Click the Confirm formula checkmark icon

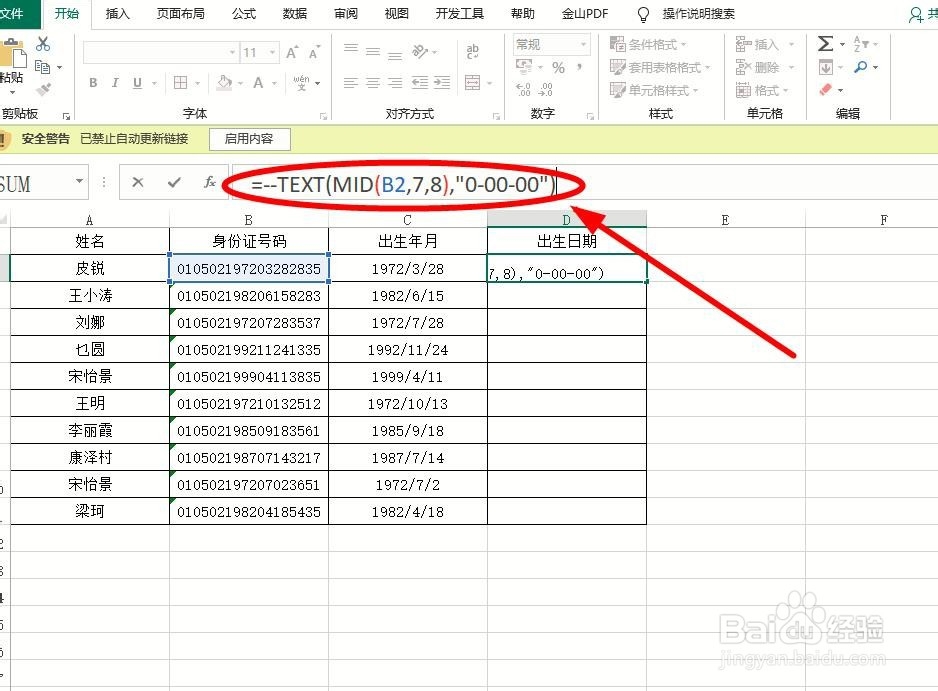pos(174,182)
